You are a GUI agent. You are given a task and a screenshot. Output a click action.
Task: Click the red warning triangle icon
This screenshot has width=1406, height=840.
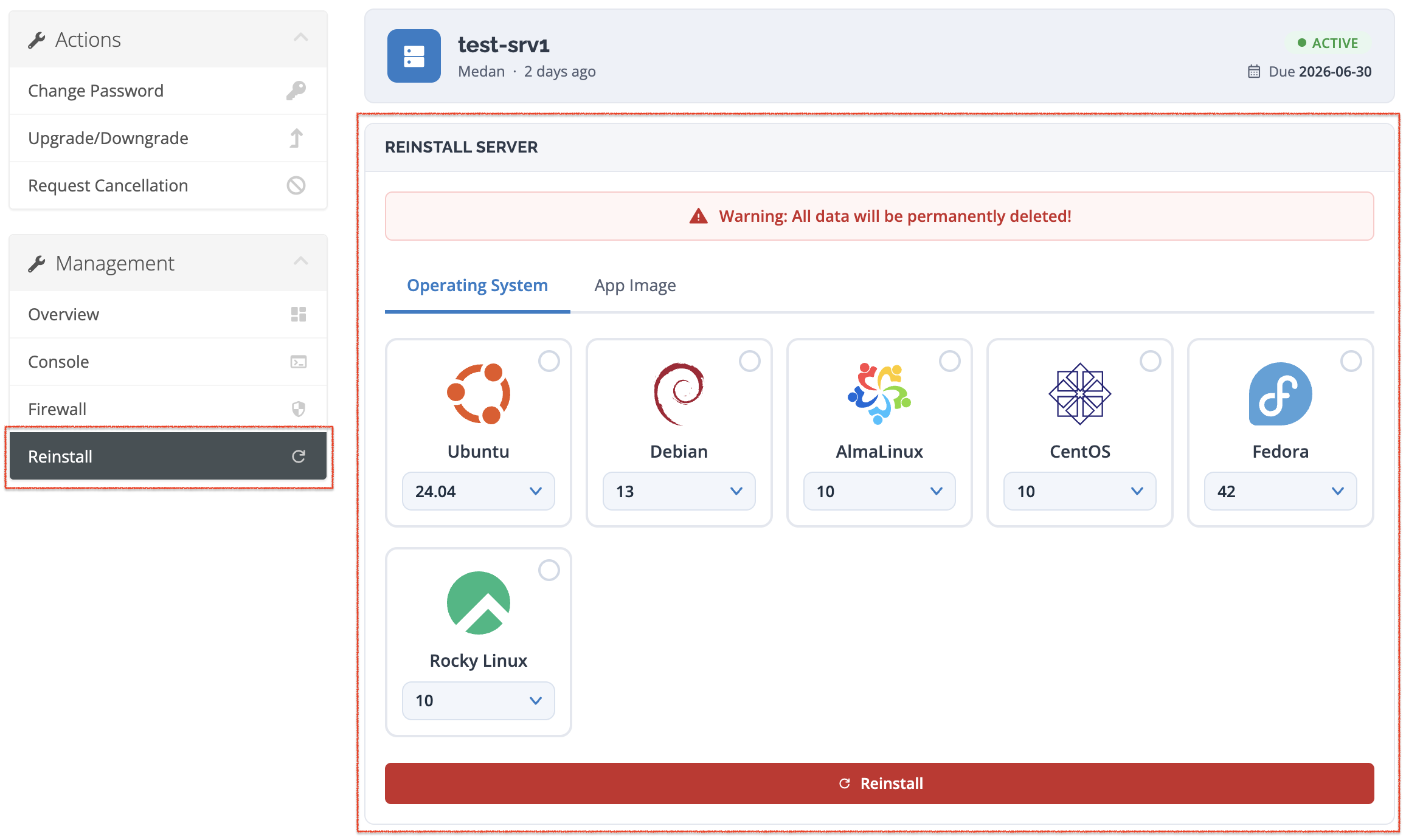coord(699,216)
